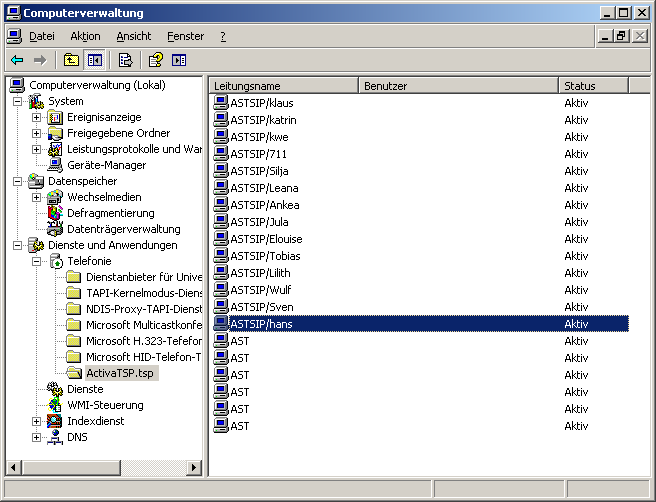Viewport: 656px width, 502px height.
Task: Expand the Indexdienst node
Action: (x=37, y=421)
